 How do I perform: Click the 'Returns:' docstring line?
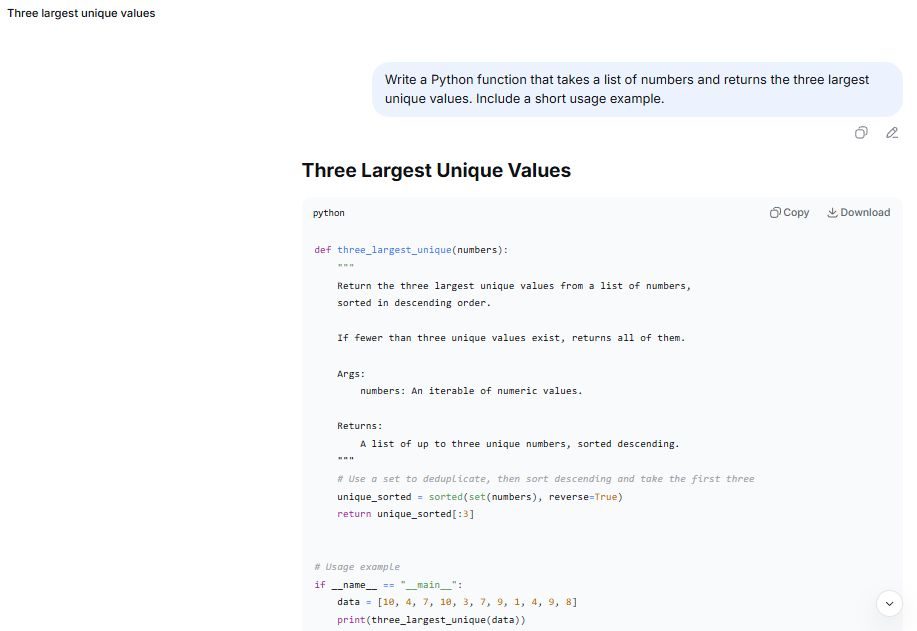coord(360,426)
